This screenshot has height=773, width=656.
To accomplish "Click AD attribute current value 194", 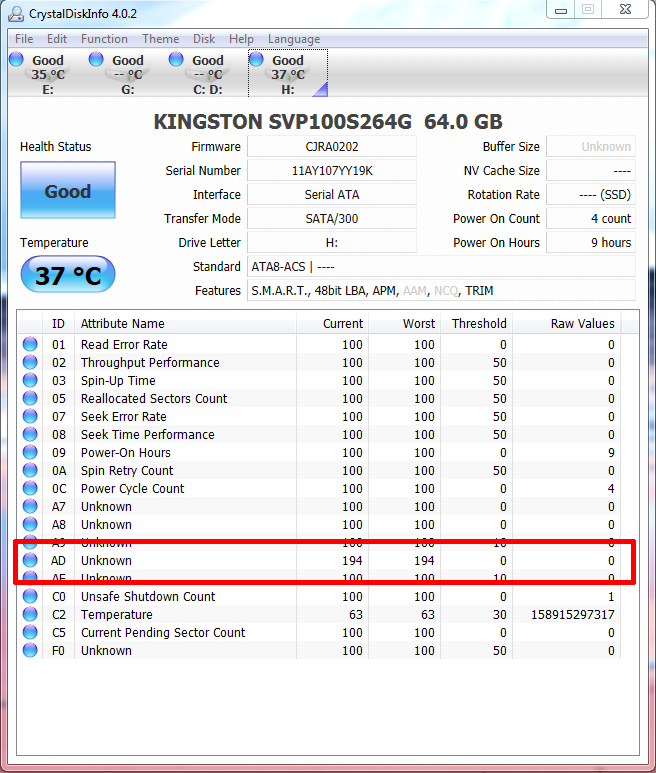I will tap(352, 561).
